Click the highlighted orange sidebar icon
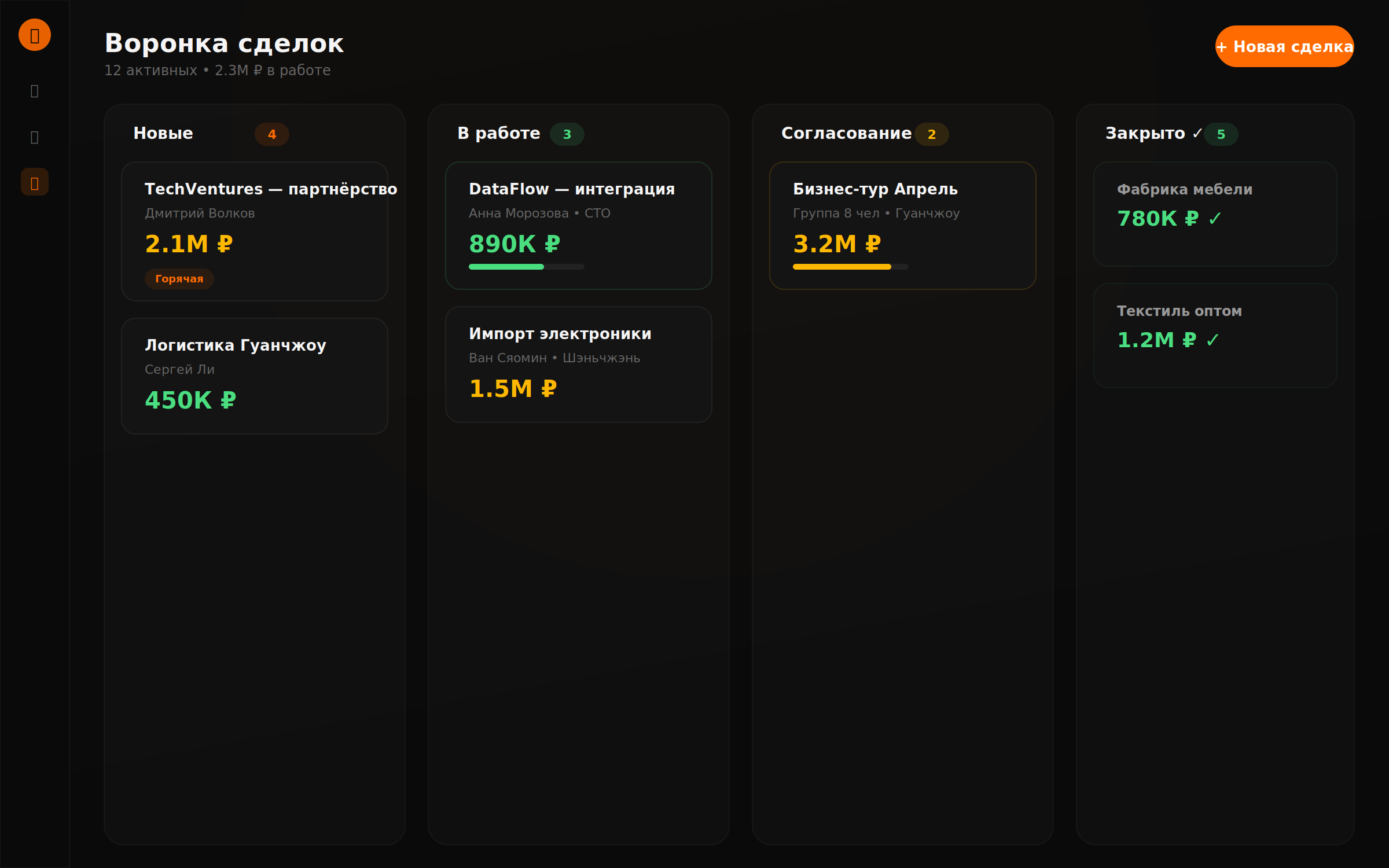Image resolution: width=1389 pixels, height=868 pixels. (x=35, y=182)
